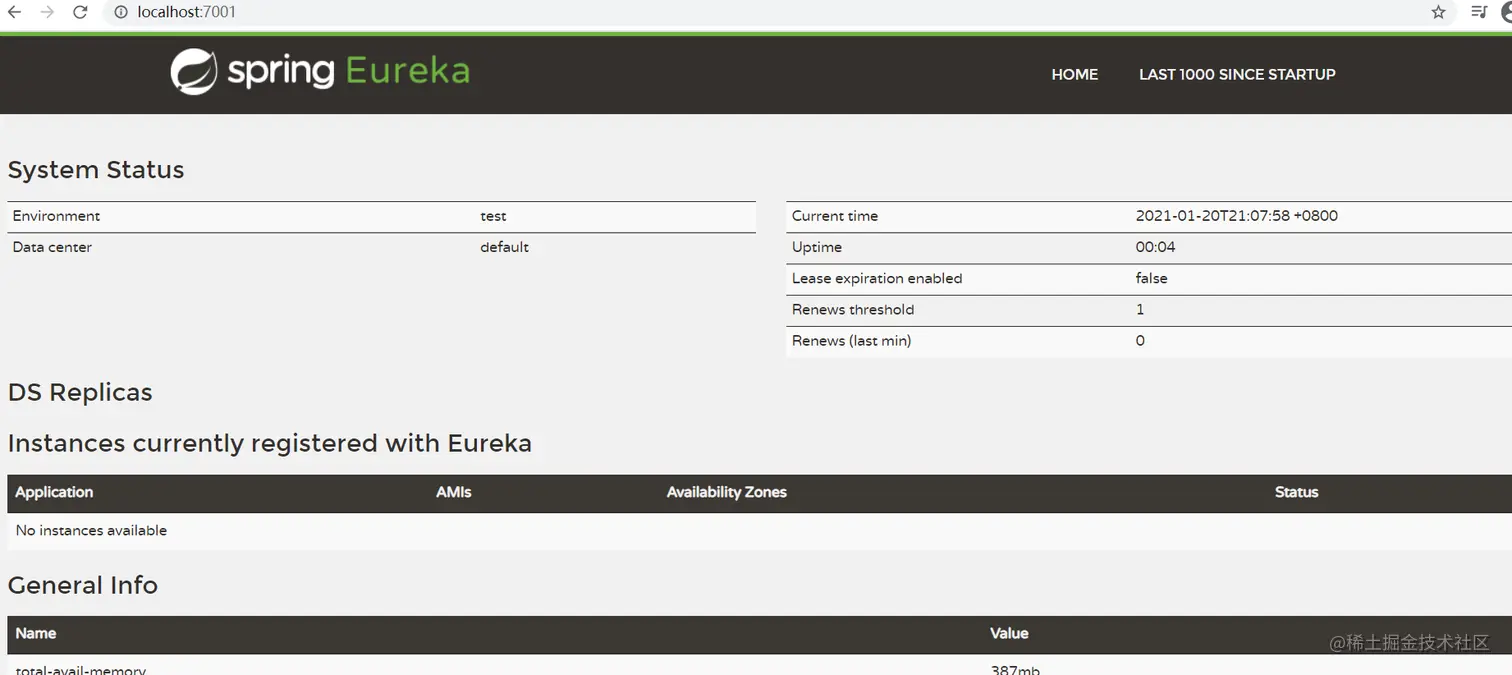Screen dimensions: 1512x675
Task: Click the browser forward arrow
Action: [47, 12]
